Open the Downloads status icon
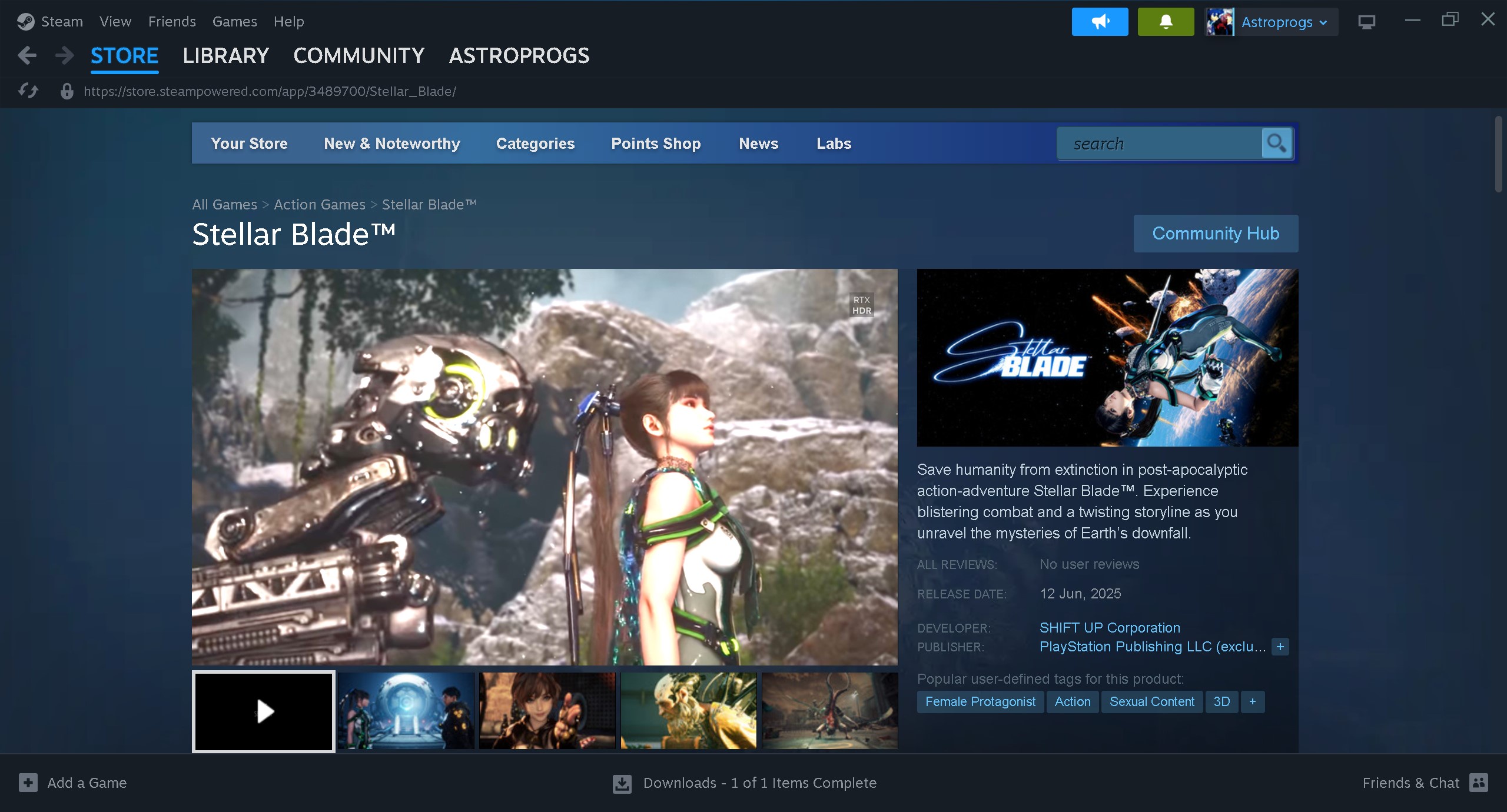This screenshot has width=1507, height=812. pos(622,783)
